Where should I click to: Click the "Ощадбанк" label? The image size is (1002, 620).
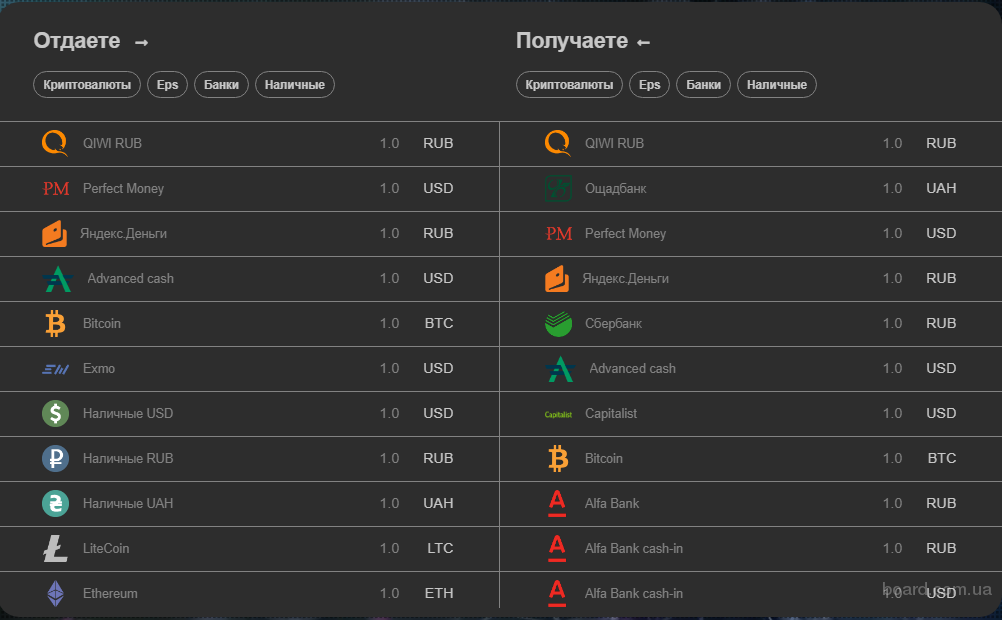(616, 189)
